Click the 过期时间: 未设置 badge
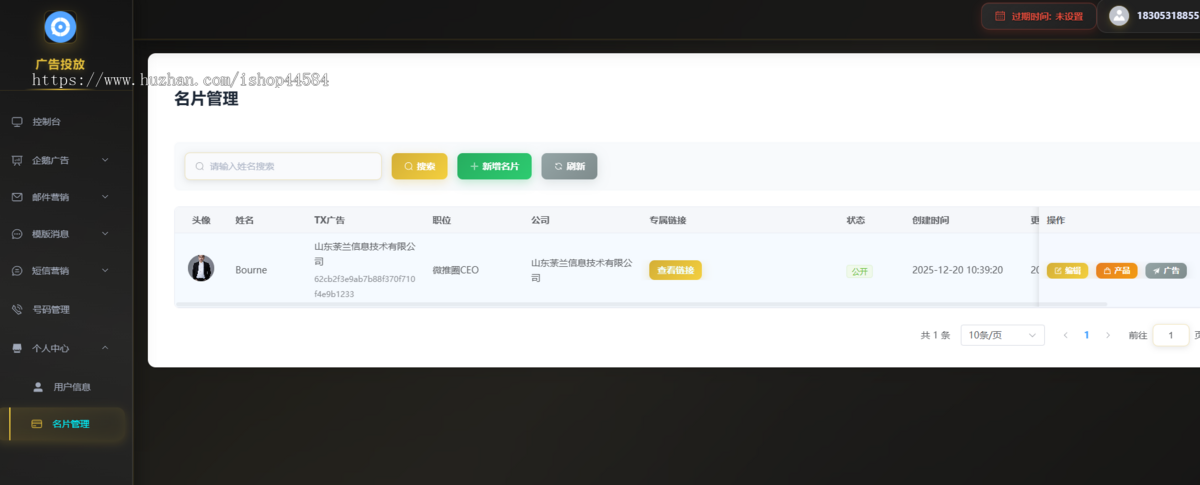Image resolution: width=1200 pixels, height=485 pixels. point(1038,16)
